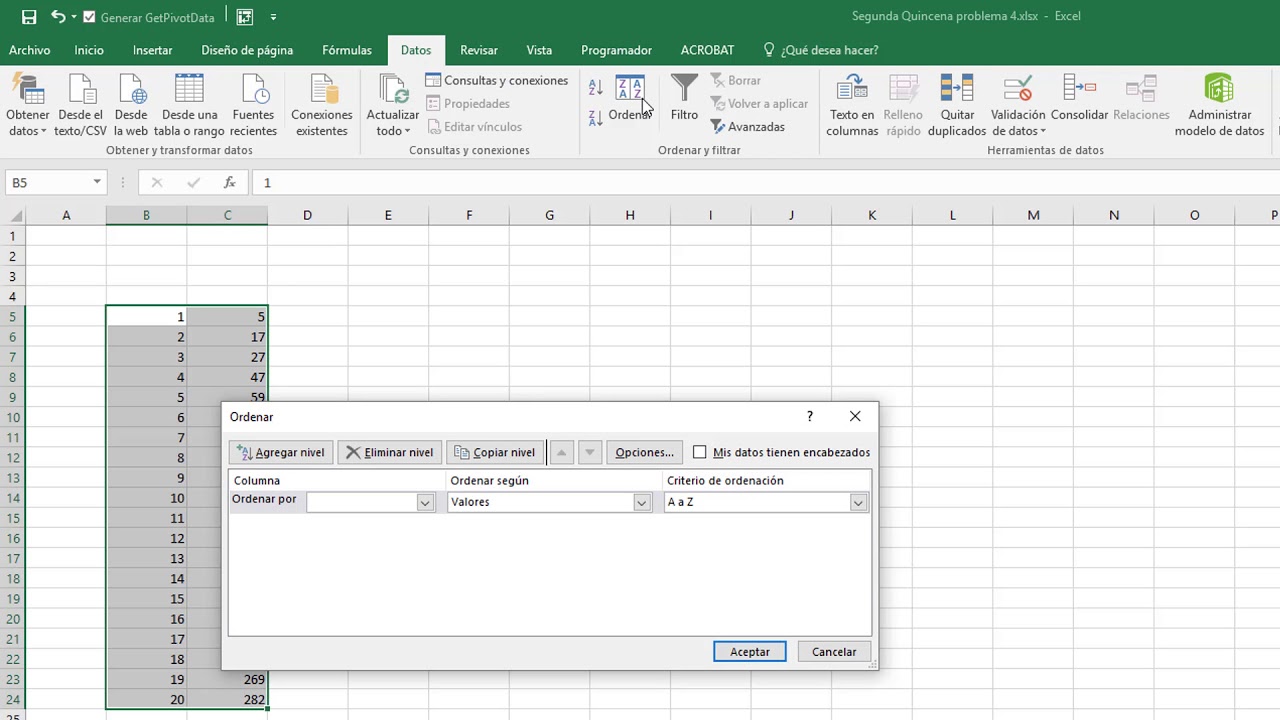Click the move level up arrow
This screenshot has height=720, width=1280.
pos(561,452)
